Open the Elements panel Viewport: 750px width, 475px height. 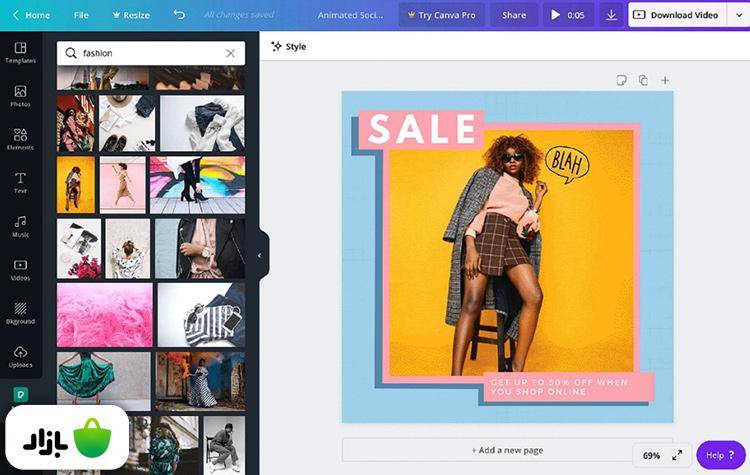(20, 139)
